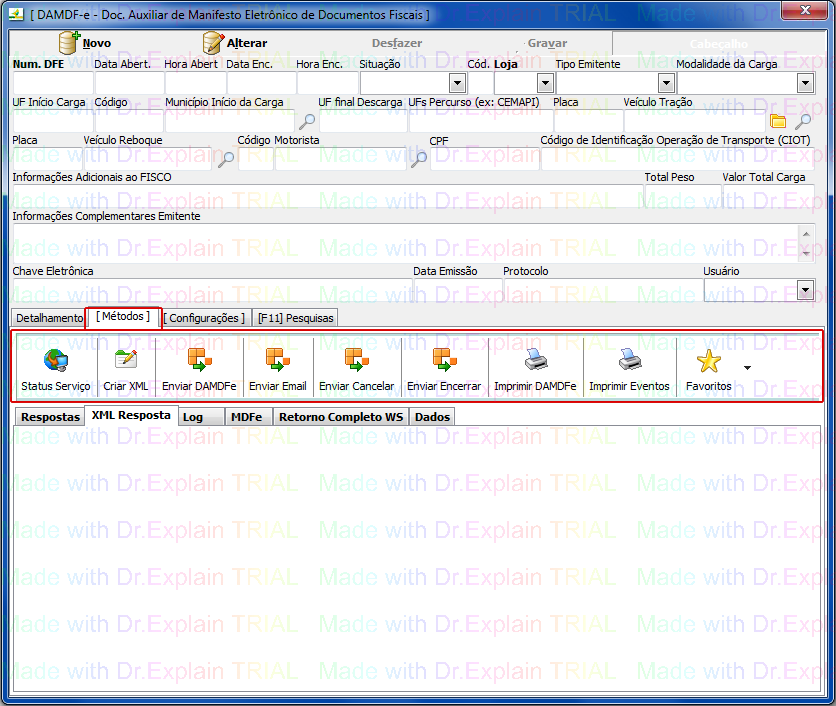
Task: Open the Dados tab
Action: [432, 417]
